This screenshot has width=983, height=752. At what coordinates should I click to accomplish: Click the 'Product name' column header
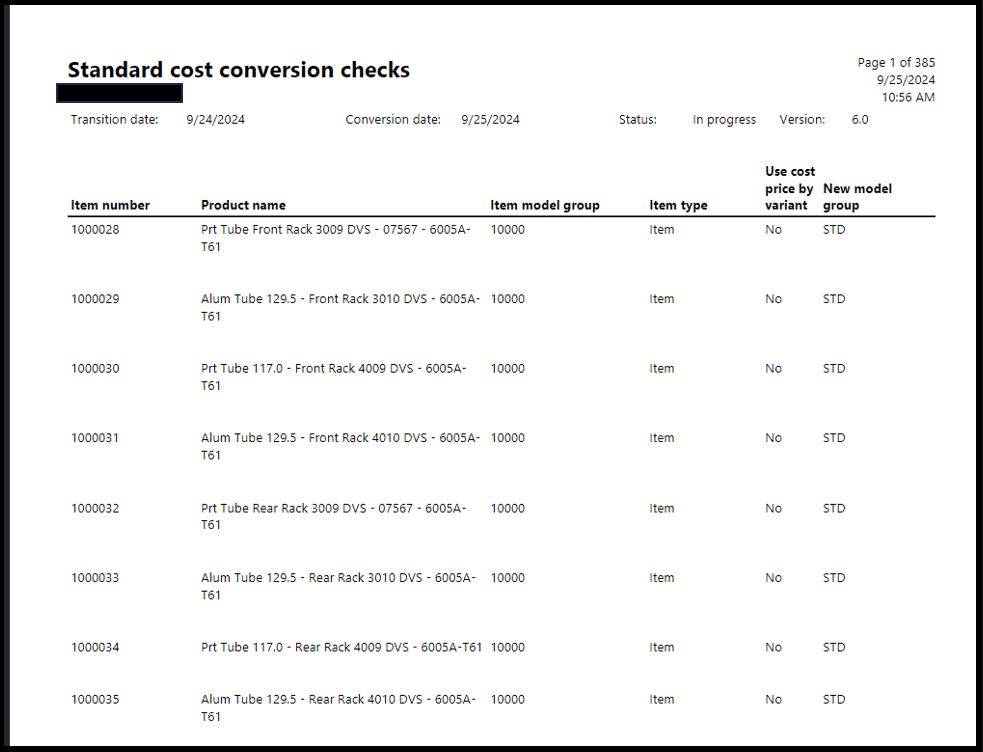tap(243, 205)
